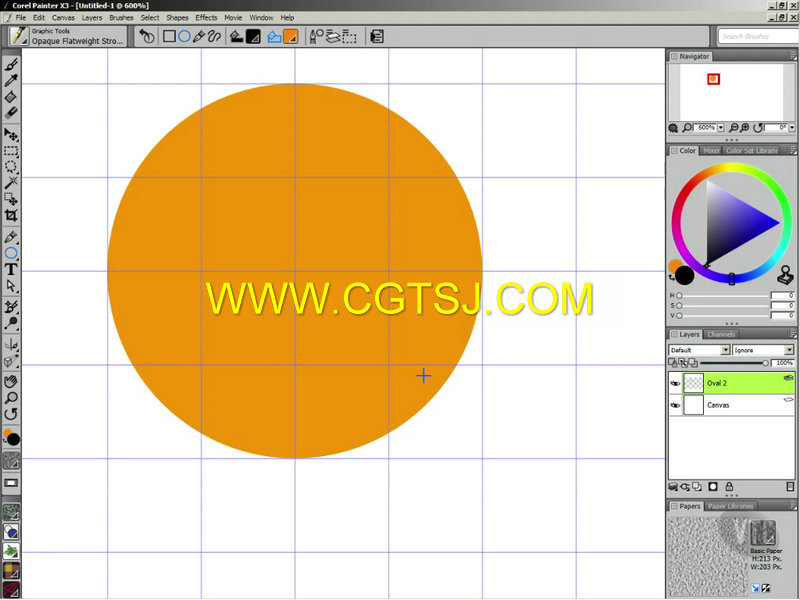This screenshot has width=800, height=600.
Task: Select the Eraser tool
Action: point(11,112)
